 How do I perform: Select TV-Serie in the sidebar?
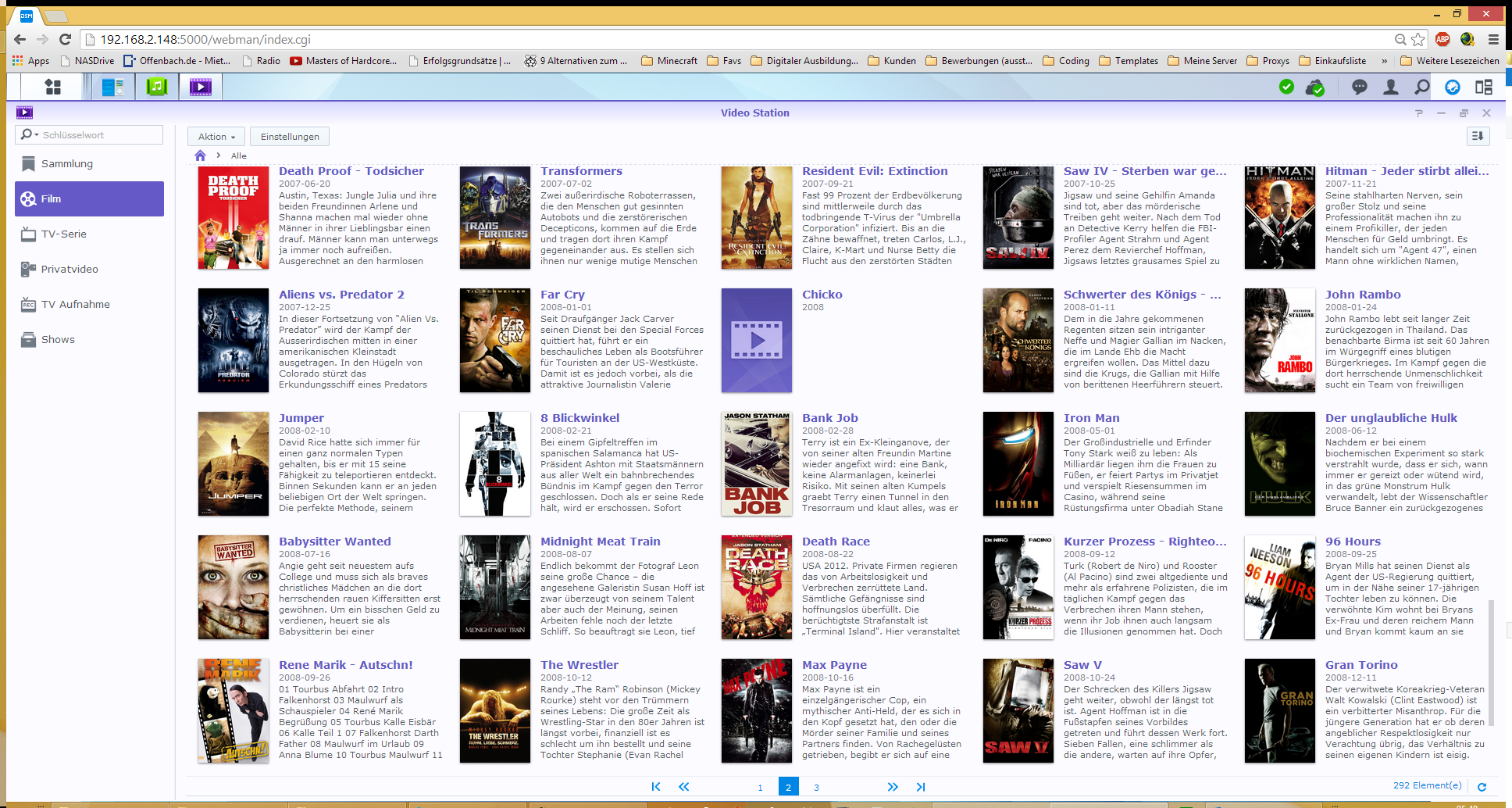coord(64,234)
